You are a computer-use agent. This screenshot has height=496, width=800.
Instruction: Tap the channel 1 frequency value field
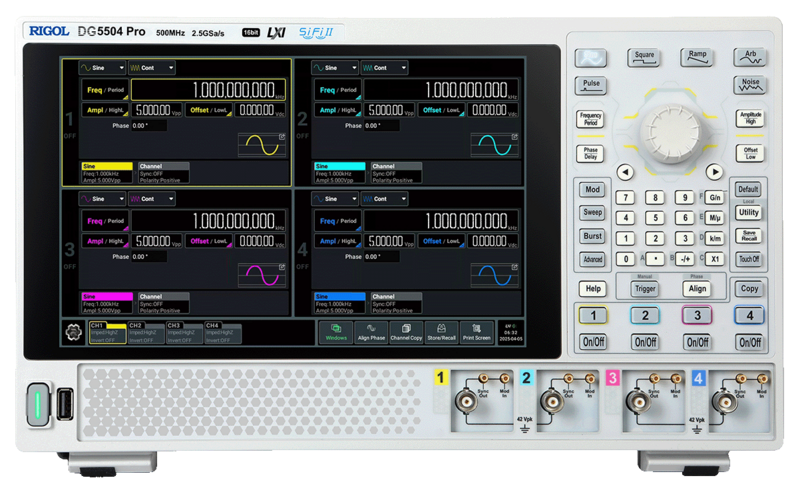[208, 90]
